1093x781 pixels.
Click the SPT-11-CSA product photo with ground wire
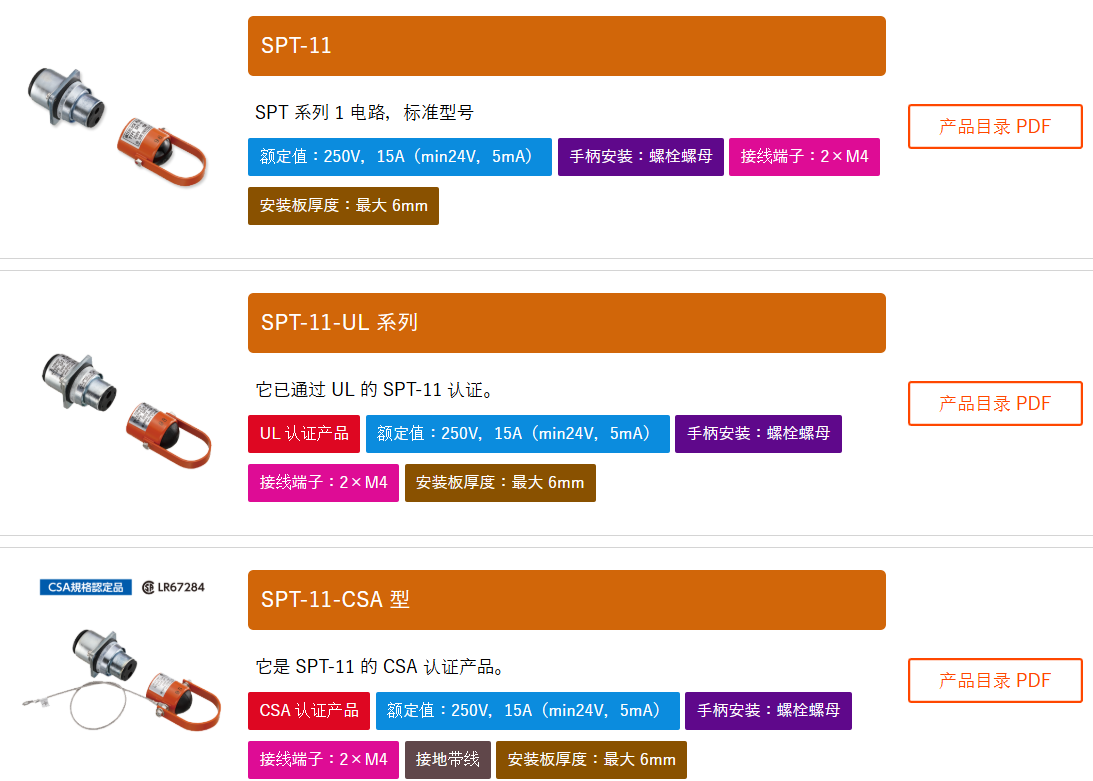point(121,679)
